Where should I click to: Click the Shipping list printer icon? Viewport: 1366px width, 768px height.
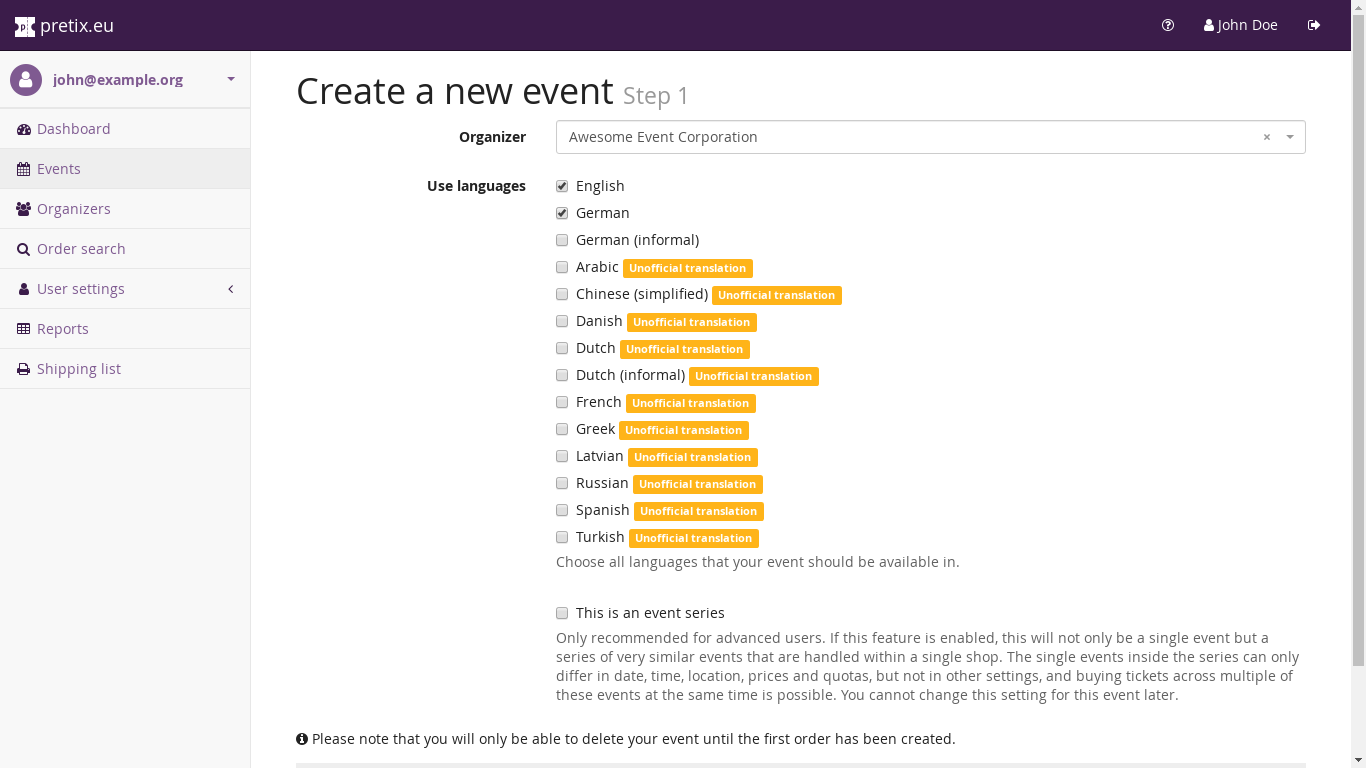click(24, 369)
